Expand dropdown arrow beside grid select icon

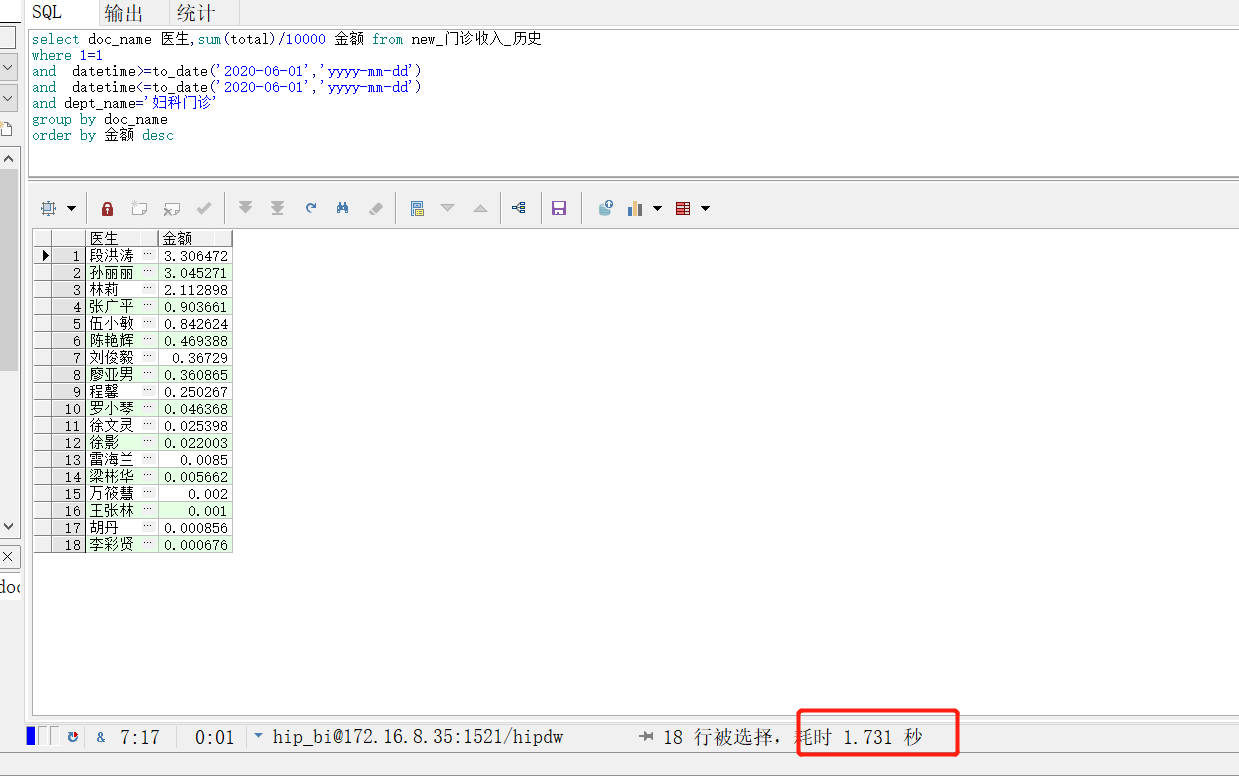[71, 208]
